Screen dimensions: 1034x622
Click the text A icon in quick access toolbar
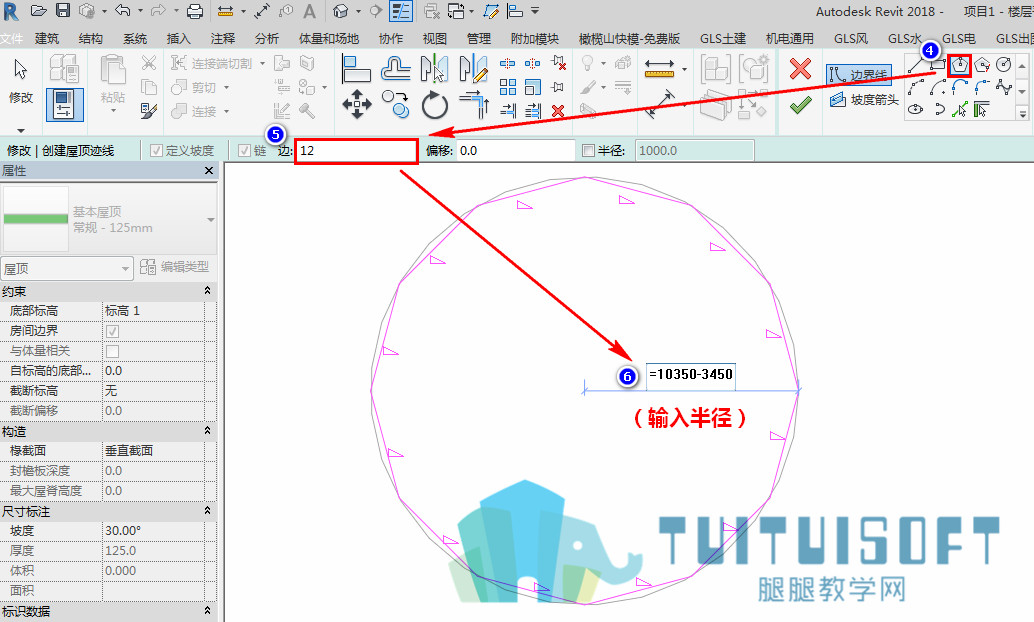point(309,11)
